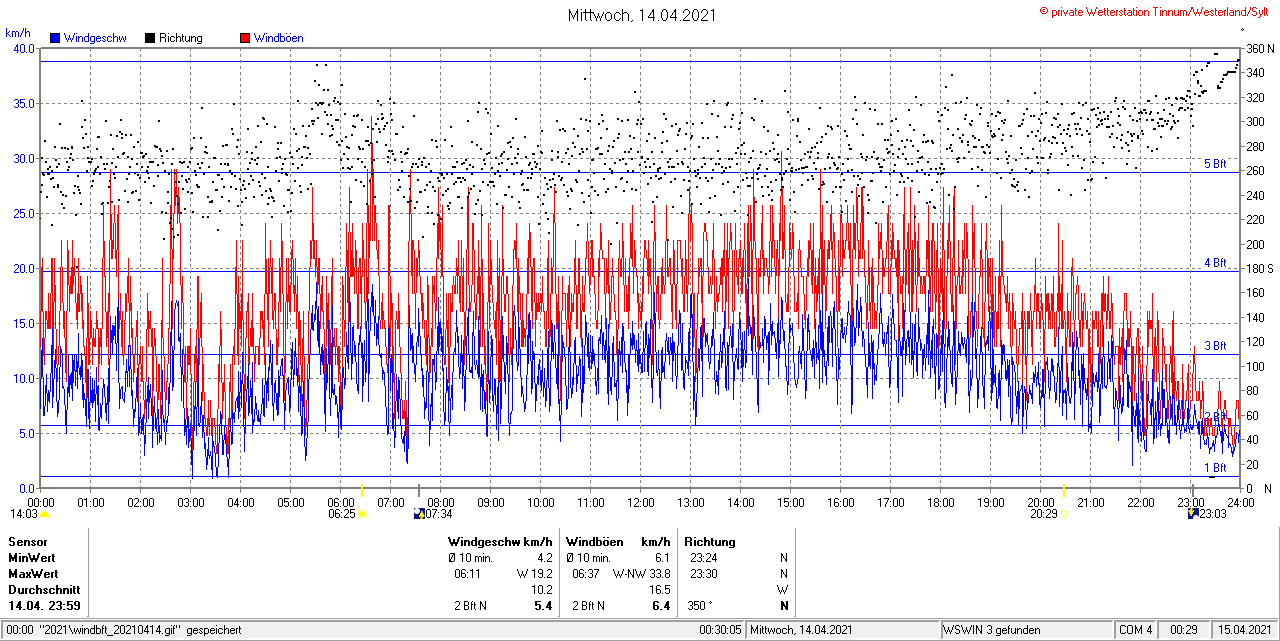
Task: Click the moonrise icon beside 23:03
Action: coord(1193,514)
